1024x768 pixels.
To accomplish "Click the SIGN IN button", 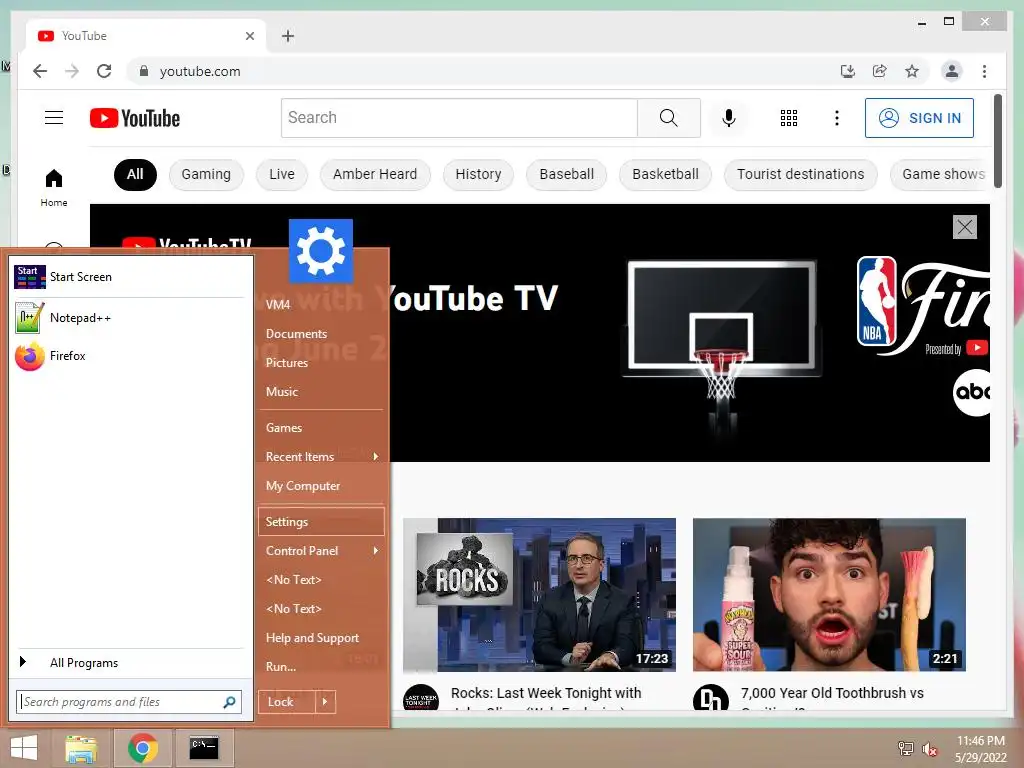I will click(919, 118).
